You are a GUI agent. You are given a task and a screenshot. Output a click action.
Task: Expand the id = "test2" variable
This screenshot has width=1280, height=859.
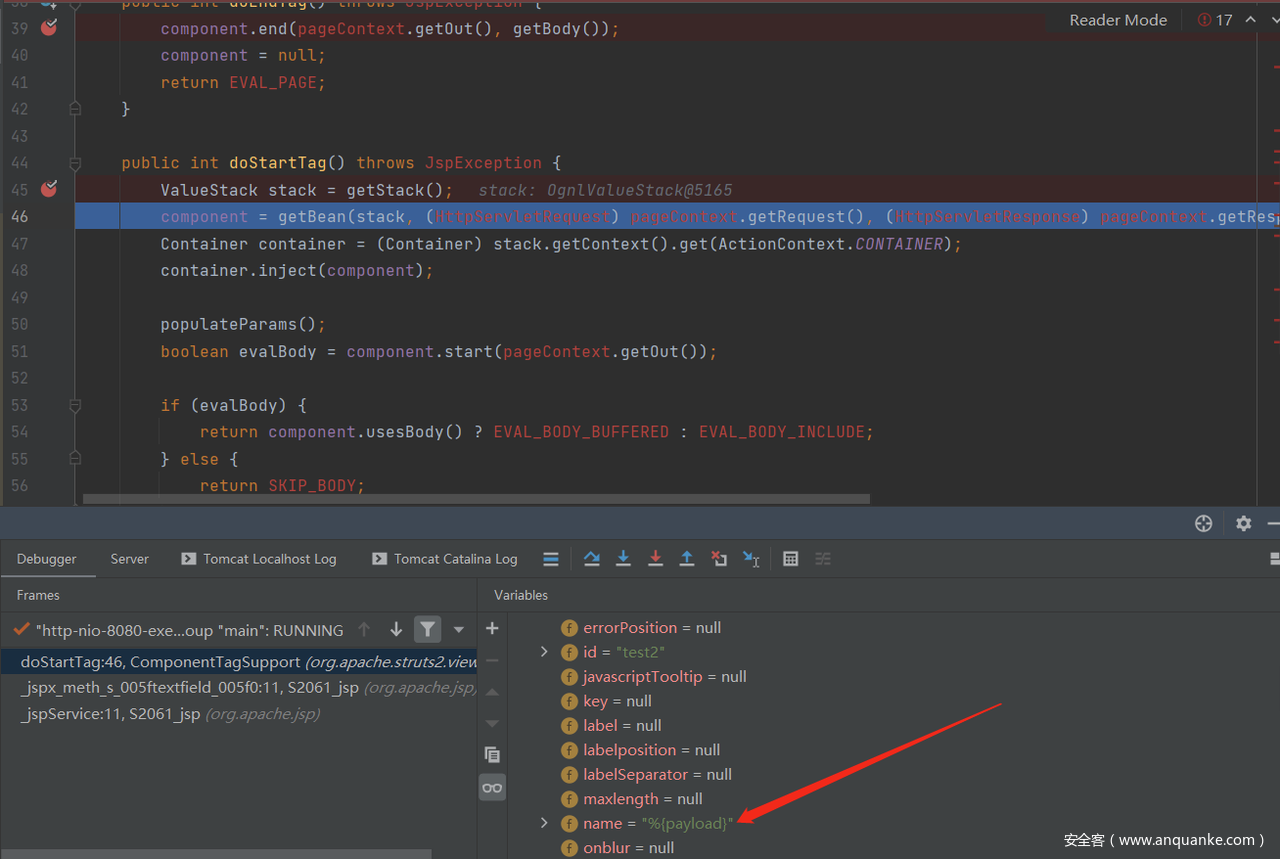(544, 652)
